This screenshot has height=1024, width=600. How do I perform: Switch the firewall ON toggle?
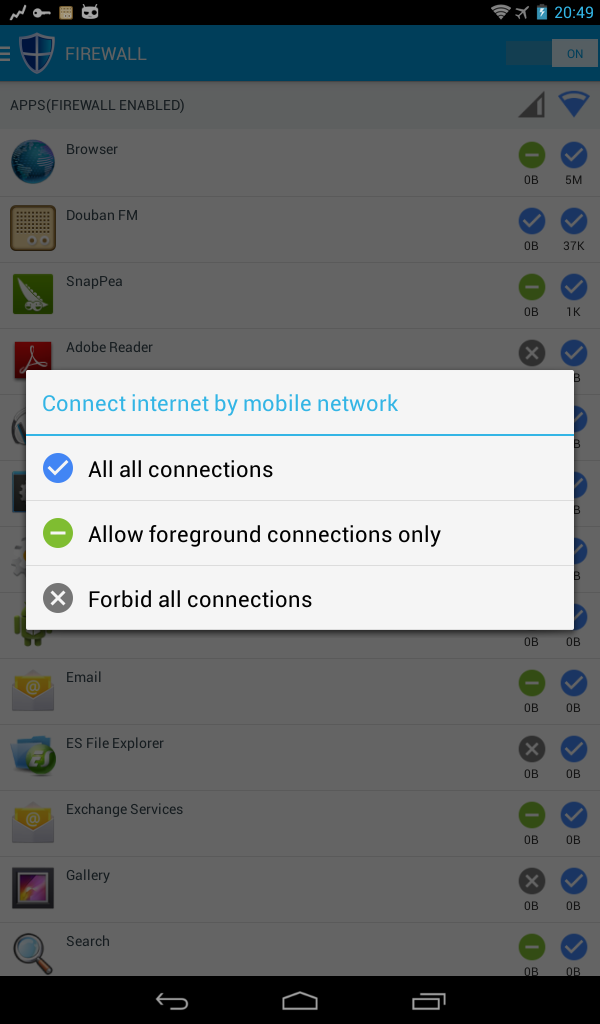pyautogui.click(x=552, y=54)
